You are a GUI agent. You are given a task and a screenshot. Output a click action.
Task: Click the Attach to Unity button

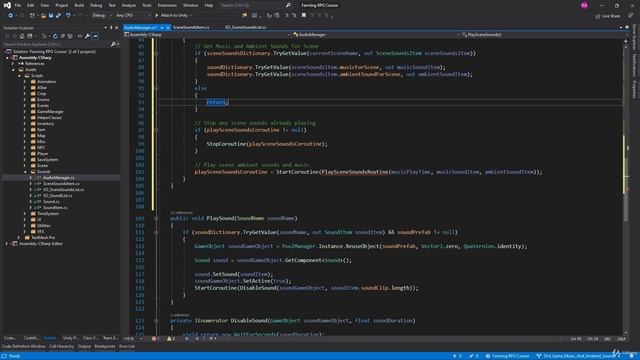click(171, 16)
